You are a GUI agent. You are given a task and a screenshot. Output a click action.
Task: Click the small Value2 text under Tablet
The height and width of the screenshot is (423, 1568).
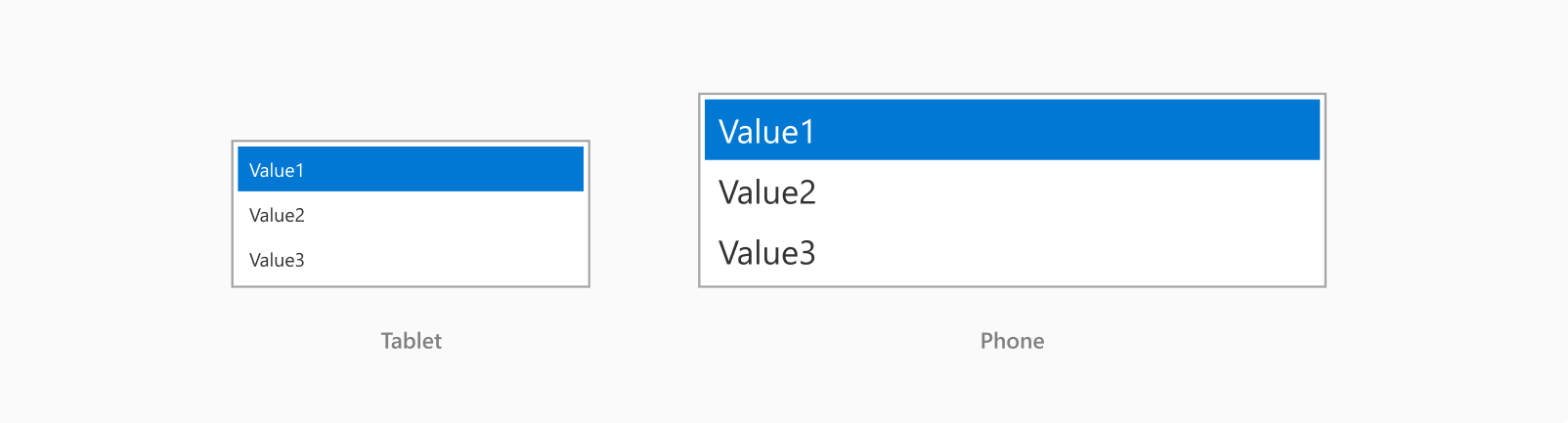tap(277, 215)
